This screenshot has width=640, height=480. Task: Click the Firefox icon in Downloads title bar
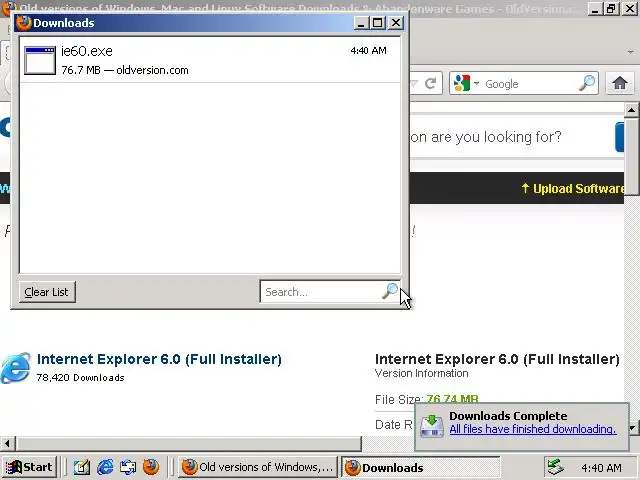tap(24, 23)
